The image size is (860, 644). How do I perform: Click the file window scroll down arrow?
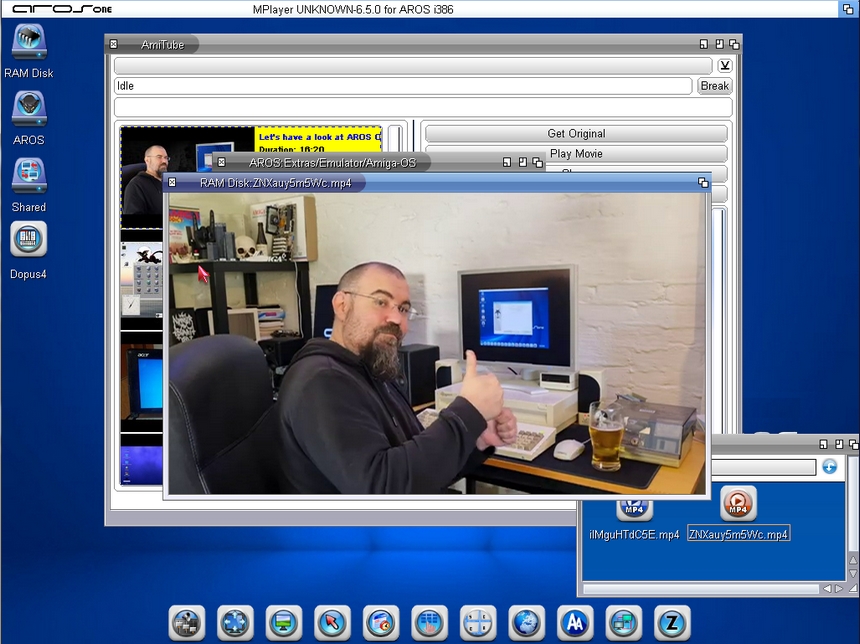pos(851,571)
